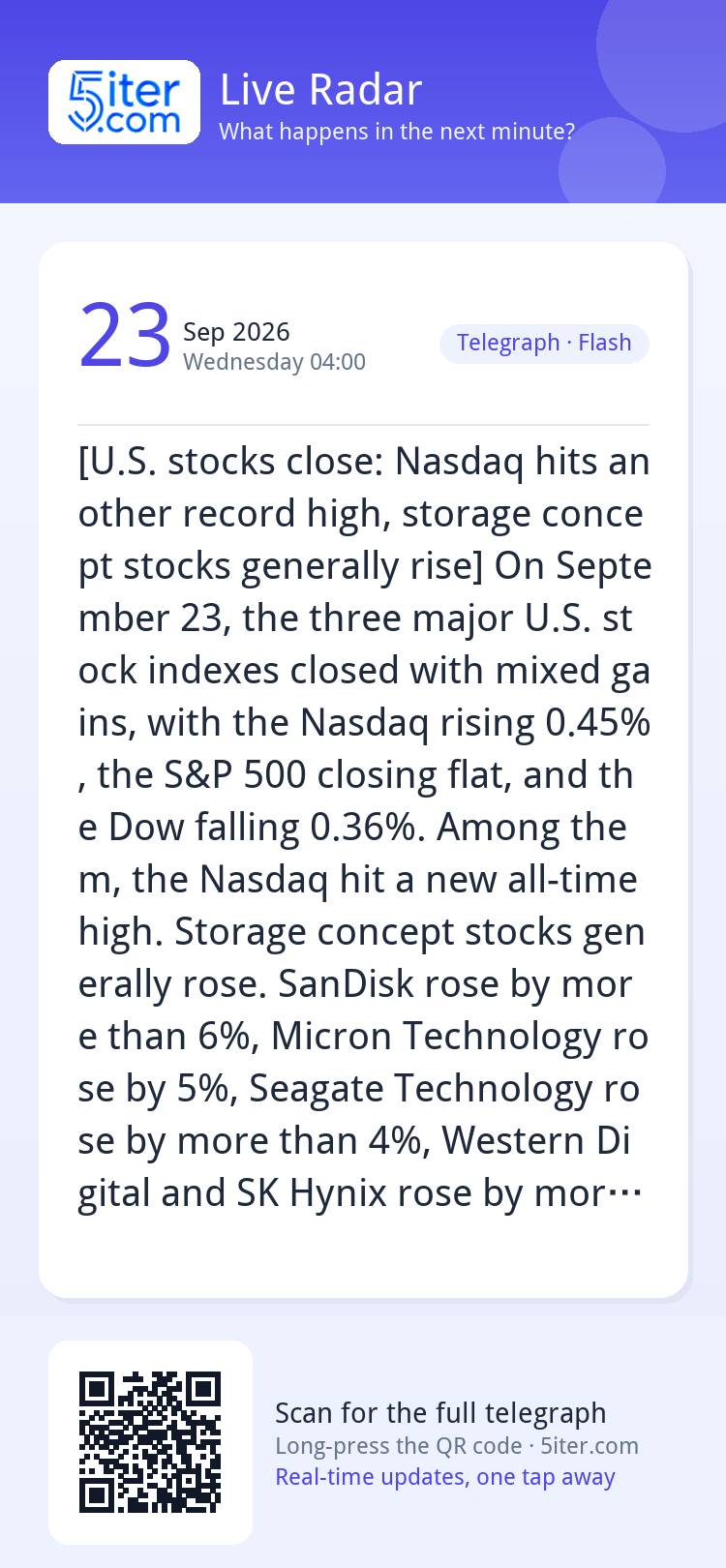Expand the truncated text at the ellipsis

tap(623, 1194)
